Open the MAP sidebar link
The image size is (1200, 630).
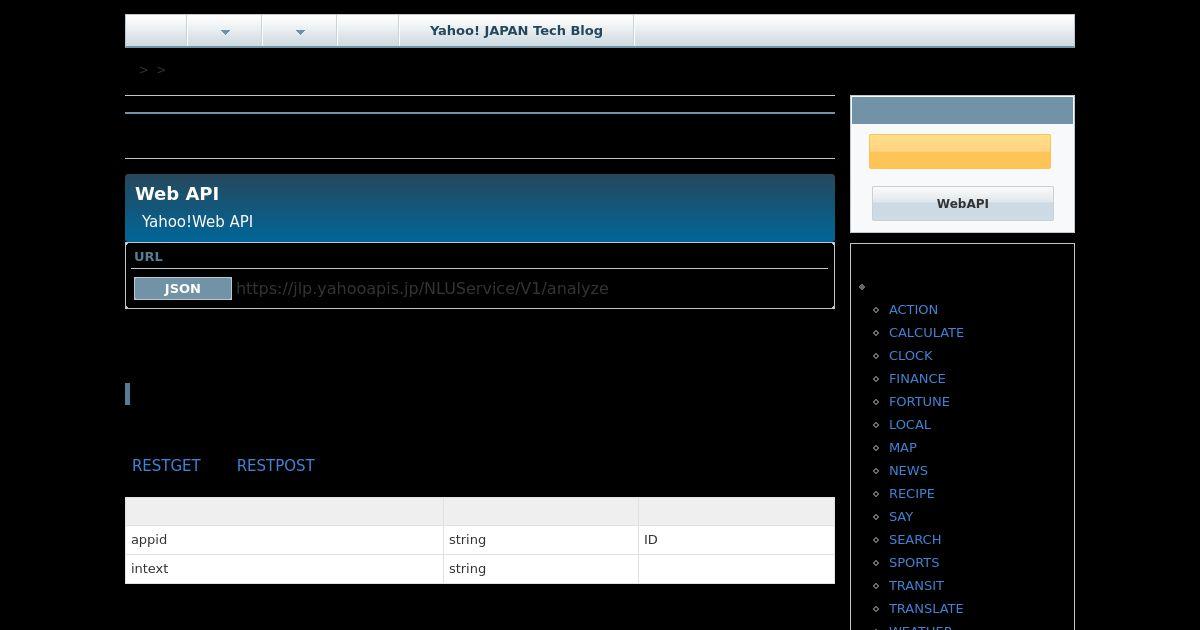903,447
